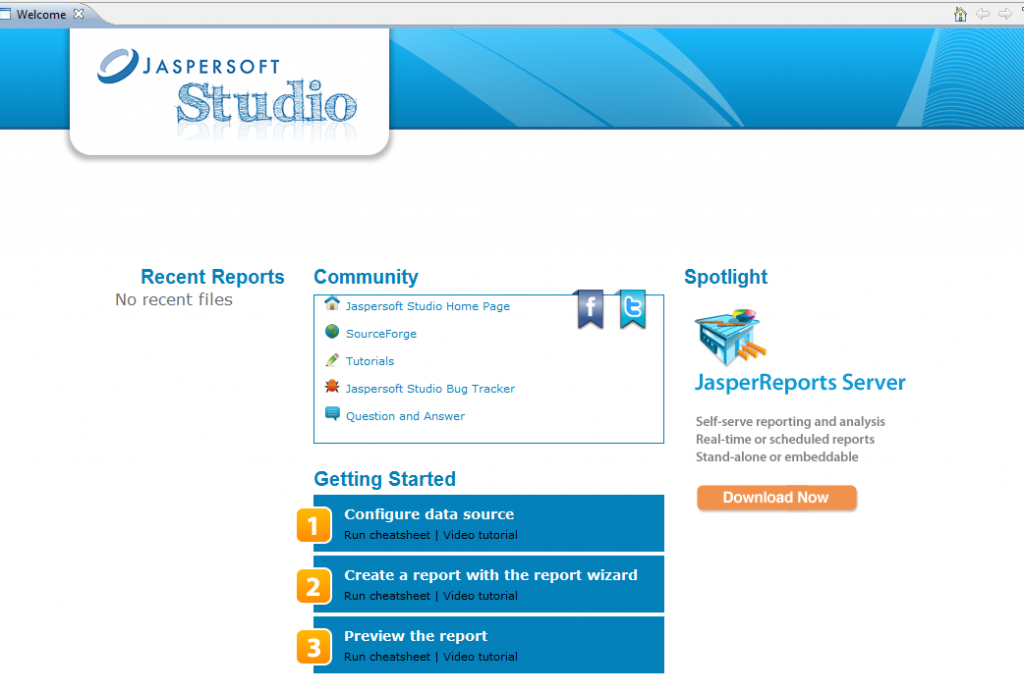Click the Download Now button
This screenshot has width=1024, height=693.
pyautogui.click(x=776, y=498)
